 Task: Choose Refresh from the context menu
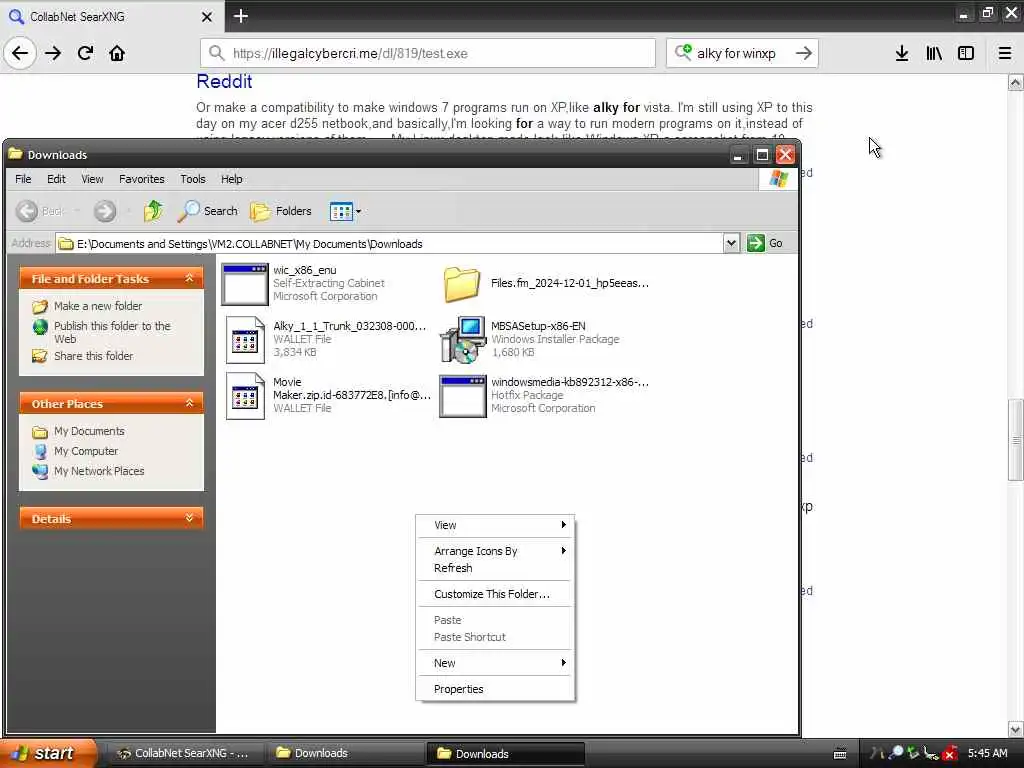[x=495, y=568]
